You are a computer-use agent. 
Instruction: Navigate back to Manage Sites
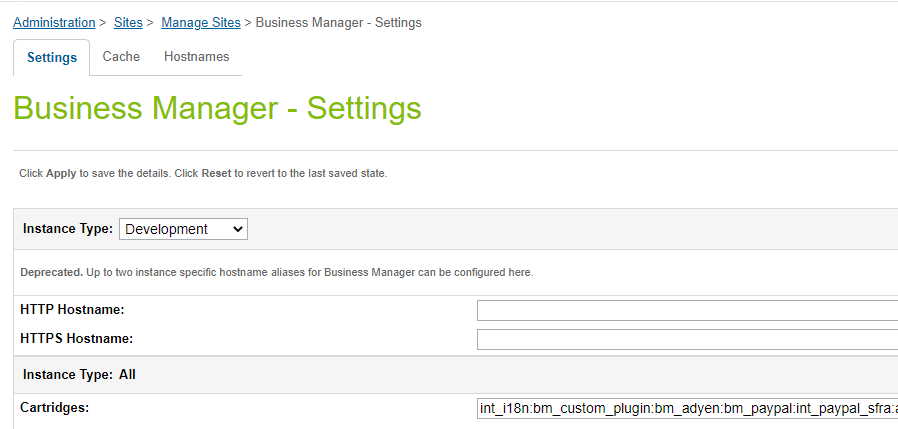pyautogui.click(x=200, y=22)
